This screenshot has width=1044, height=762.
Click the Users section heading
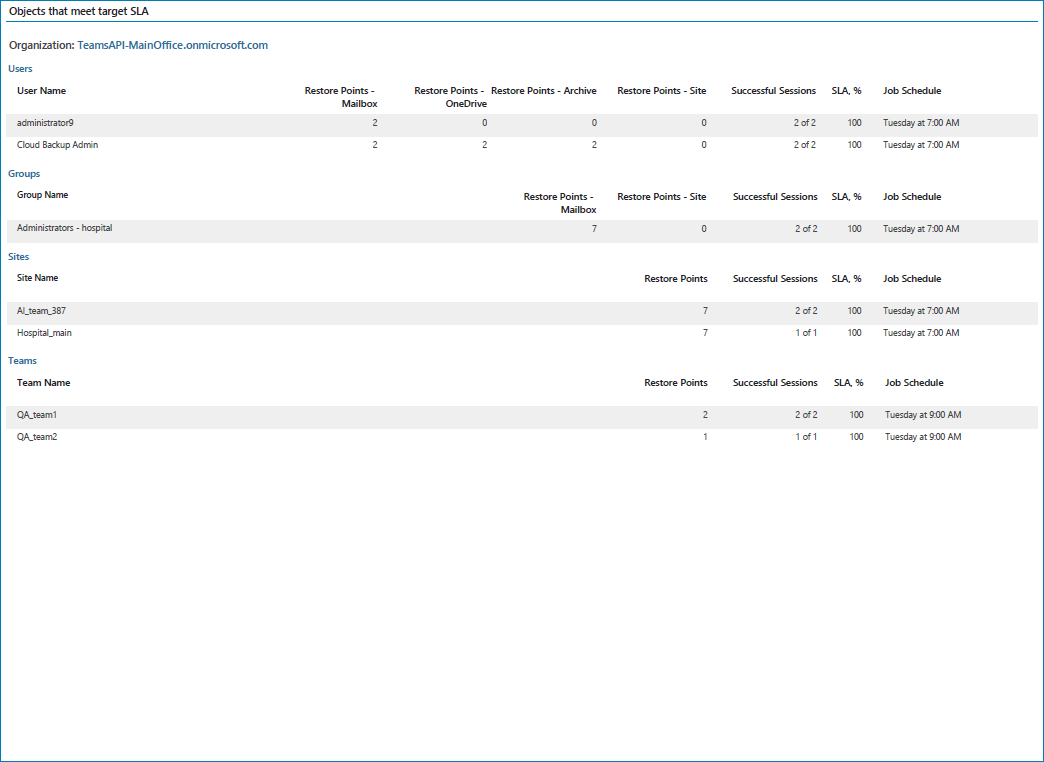(20, 69)
